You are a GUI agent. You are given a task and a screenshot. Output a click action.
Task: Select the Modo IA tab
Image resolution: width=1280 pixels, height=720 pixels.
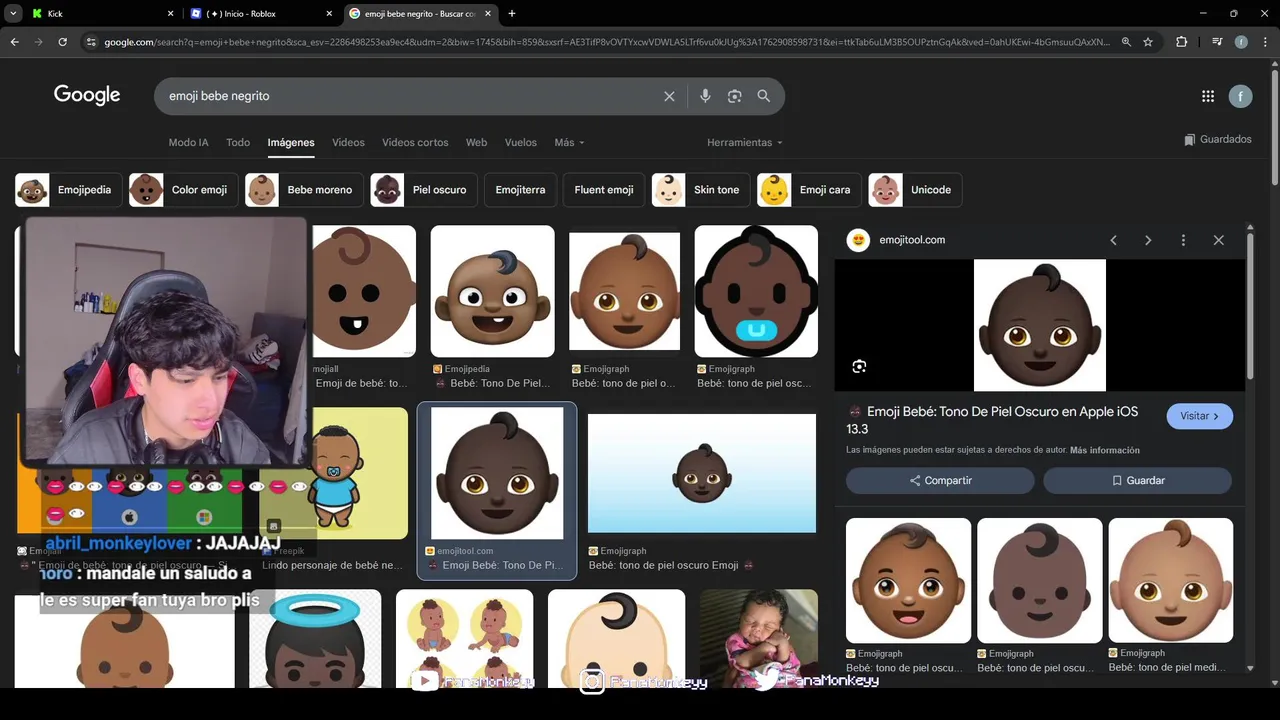[x=188, y=142]
